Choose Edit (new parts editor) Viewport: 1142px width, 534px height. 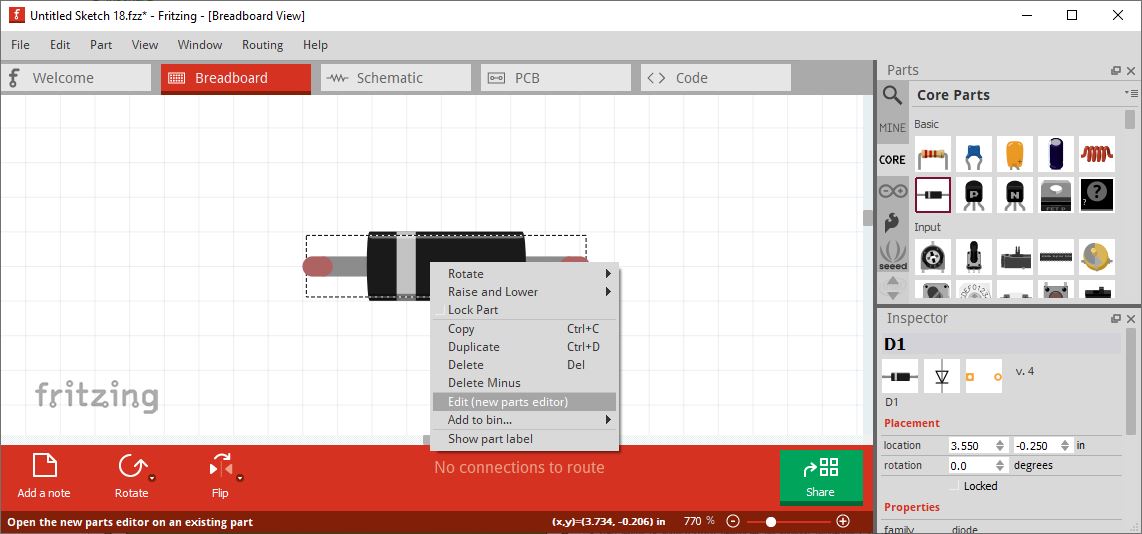(x=524, y=401)
